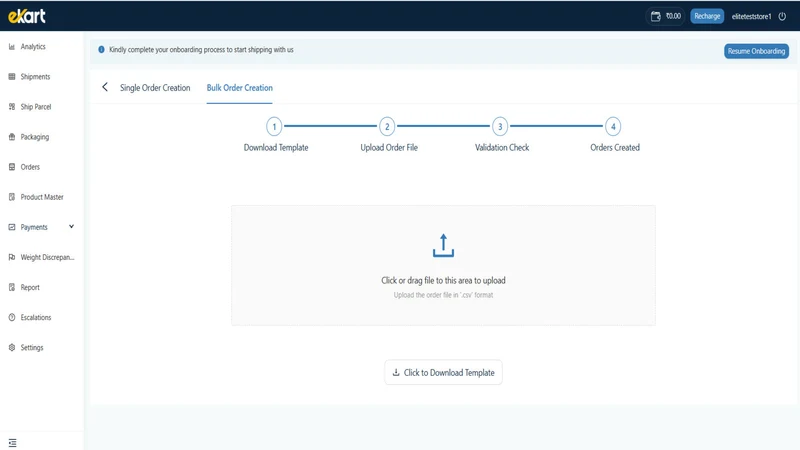
Task: Select the Ship Parcel icon
Action: click(12, 107)
